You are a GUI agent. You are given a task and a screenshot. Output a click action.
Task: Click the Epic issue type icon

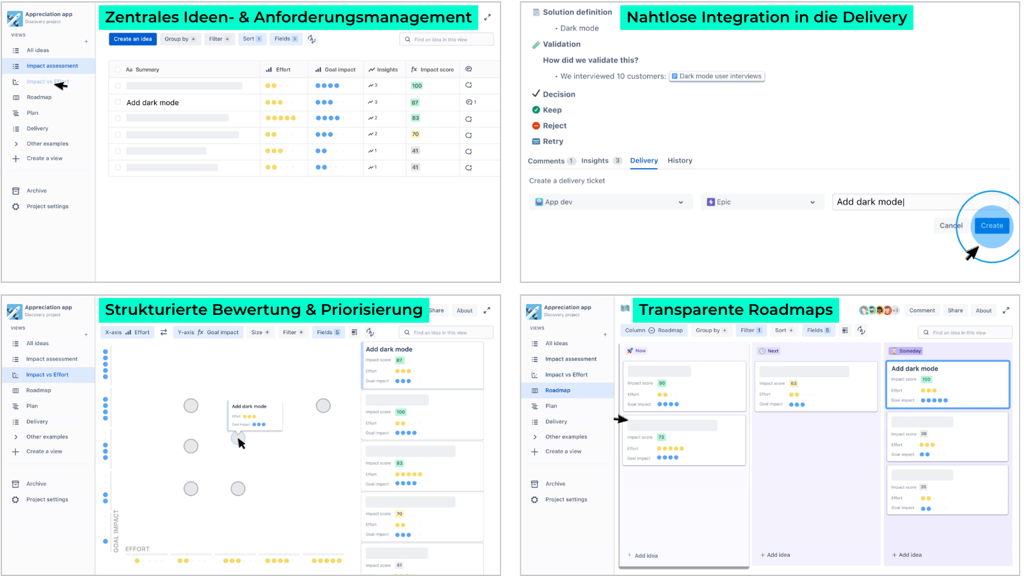711,201
